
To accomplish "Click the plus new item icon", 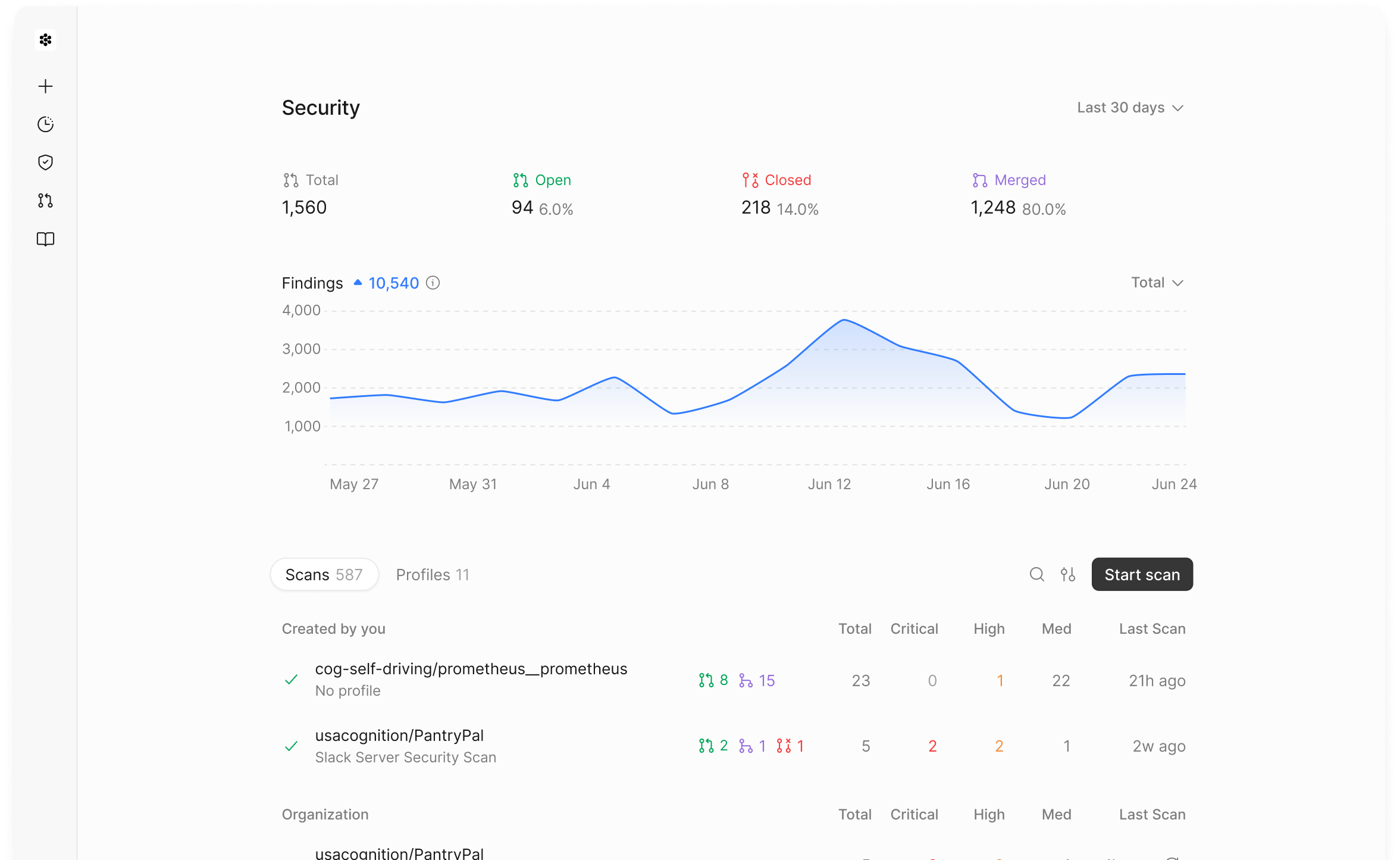I will [45, 86].
